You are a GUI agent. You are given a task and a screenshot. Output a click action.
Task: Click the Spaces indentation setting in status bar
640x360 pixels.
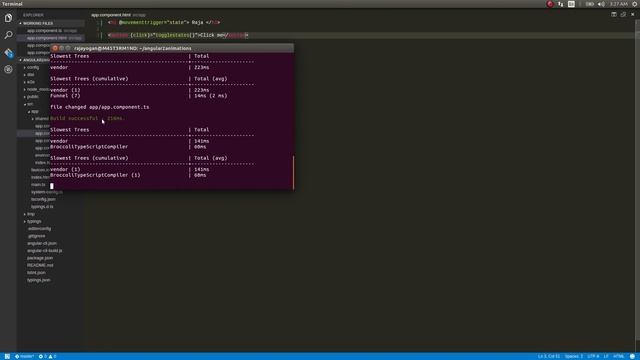pos(573,356)
